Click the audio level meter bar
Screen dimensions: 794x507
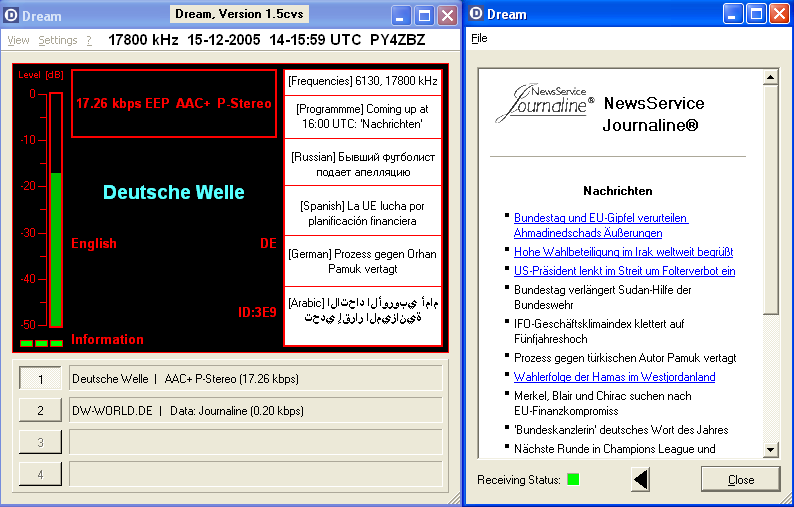[x=56, y=210]
